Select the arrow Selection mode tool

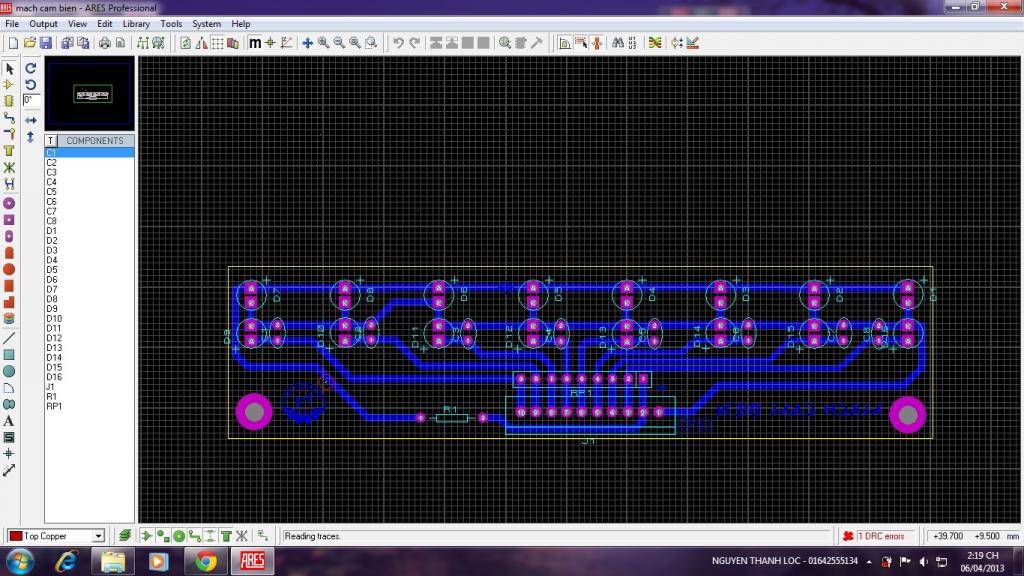pyautogui.click(x=9, y=69)
